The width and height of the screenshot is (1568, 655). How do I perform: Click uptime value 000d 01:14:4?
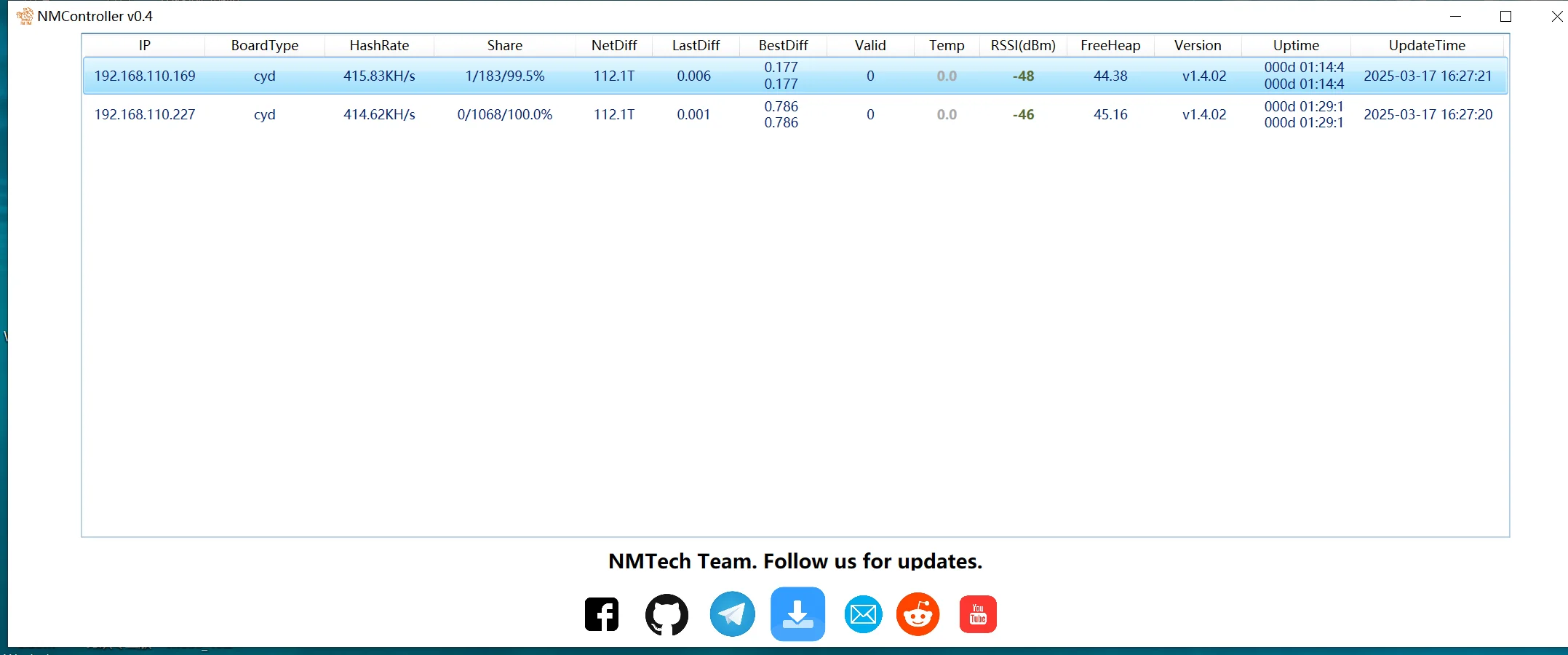click(1304, 76)
